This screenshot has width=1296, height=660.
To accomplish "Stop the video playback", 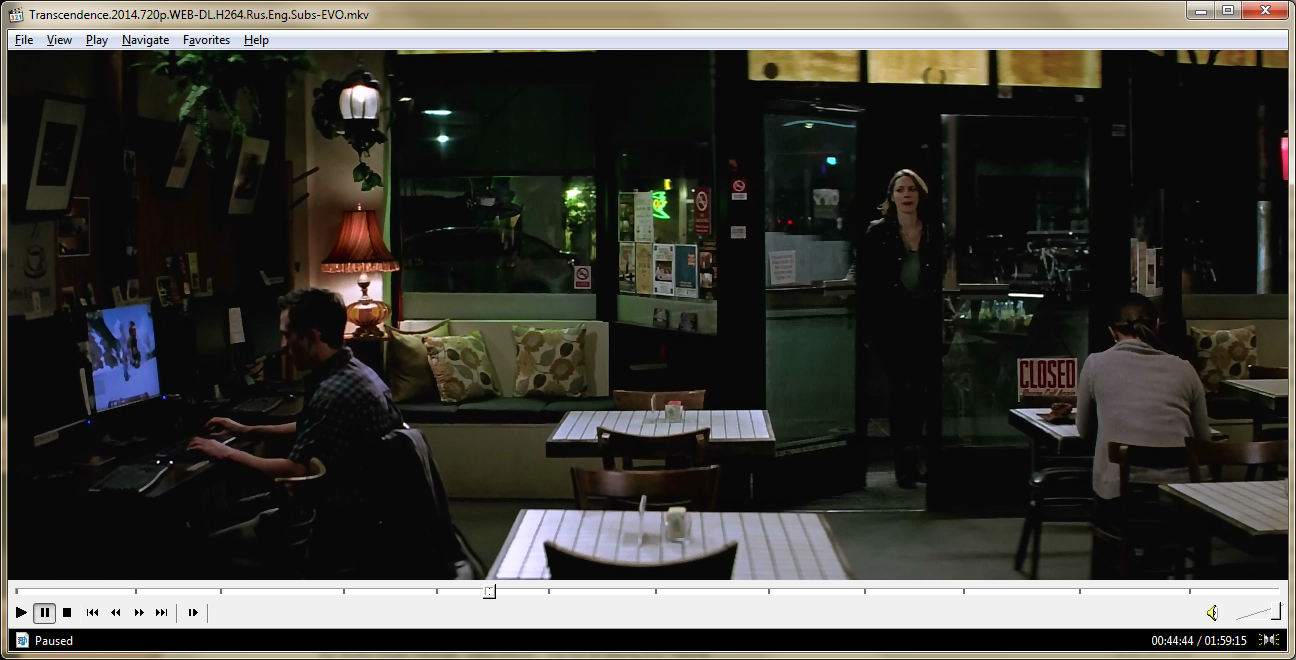I will [67, 612].
